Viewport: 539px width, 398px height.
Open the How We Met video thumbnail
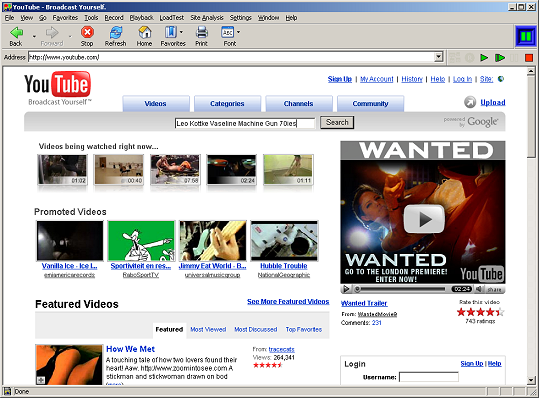coord(69,365)
